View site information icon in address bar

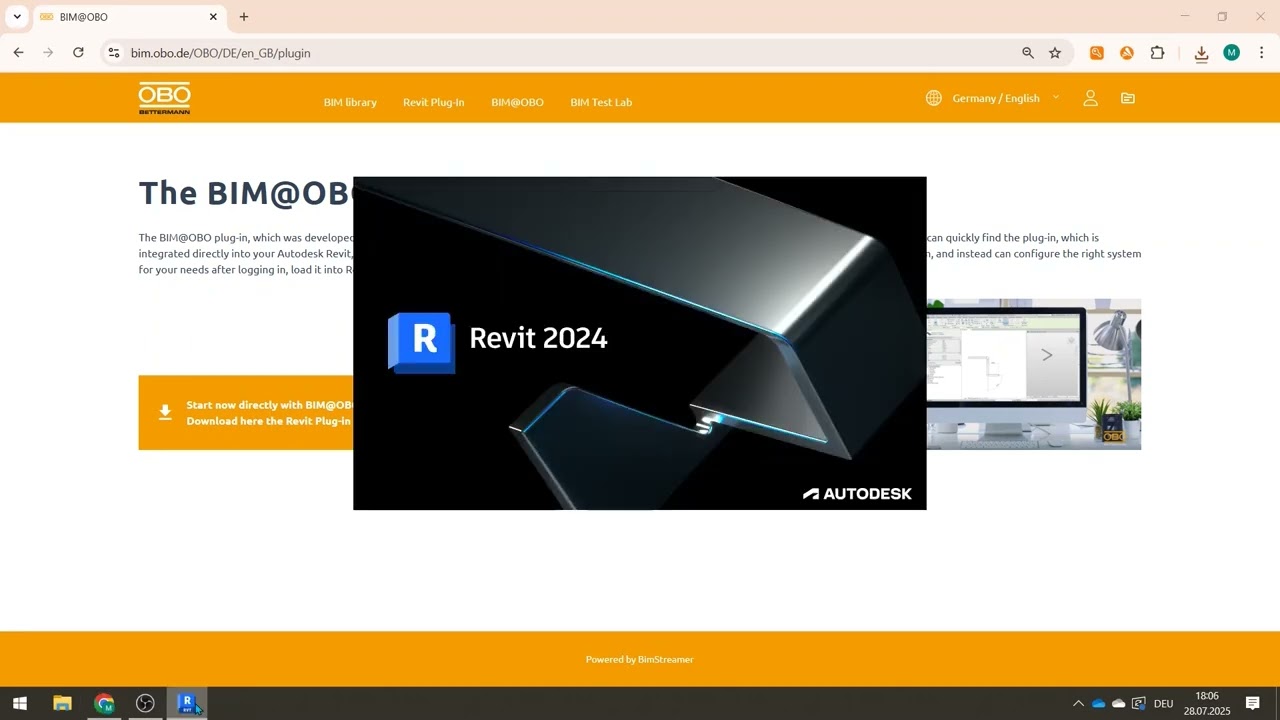point(113,53)
